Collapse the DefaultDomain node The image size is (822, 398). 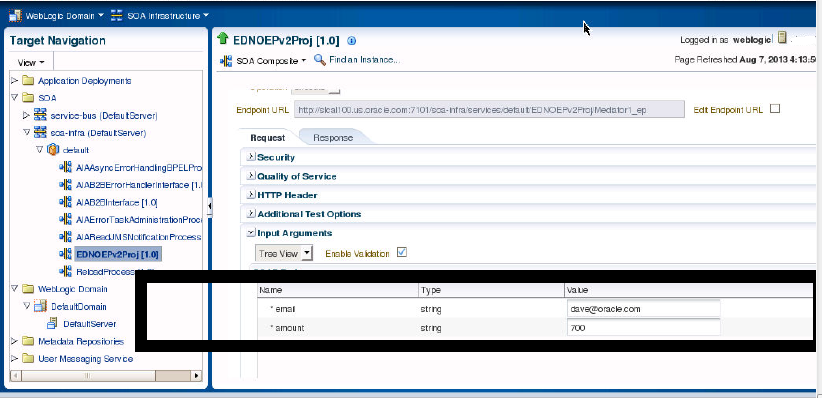point(26,306)
